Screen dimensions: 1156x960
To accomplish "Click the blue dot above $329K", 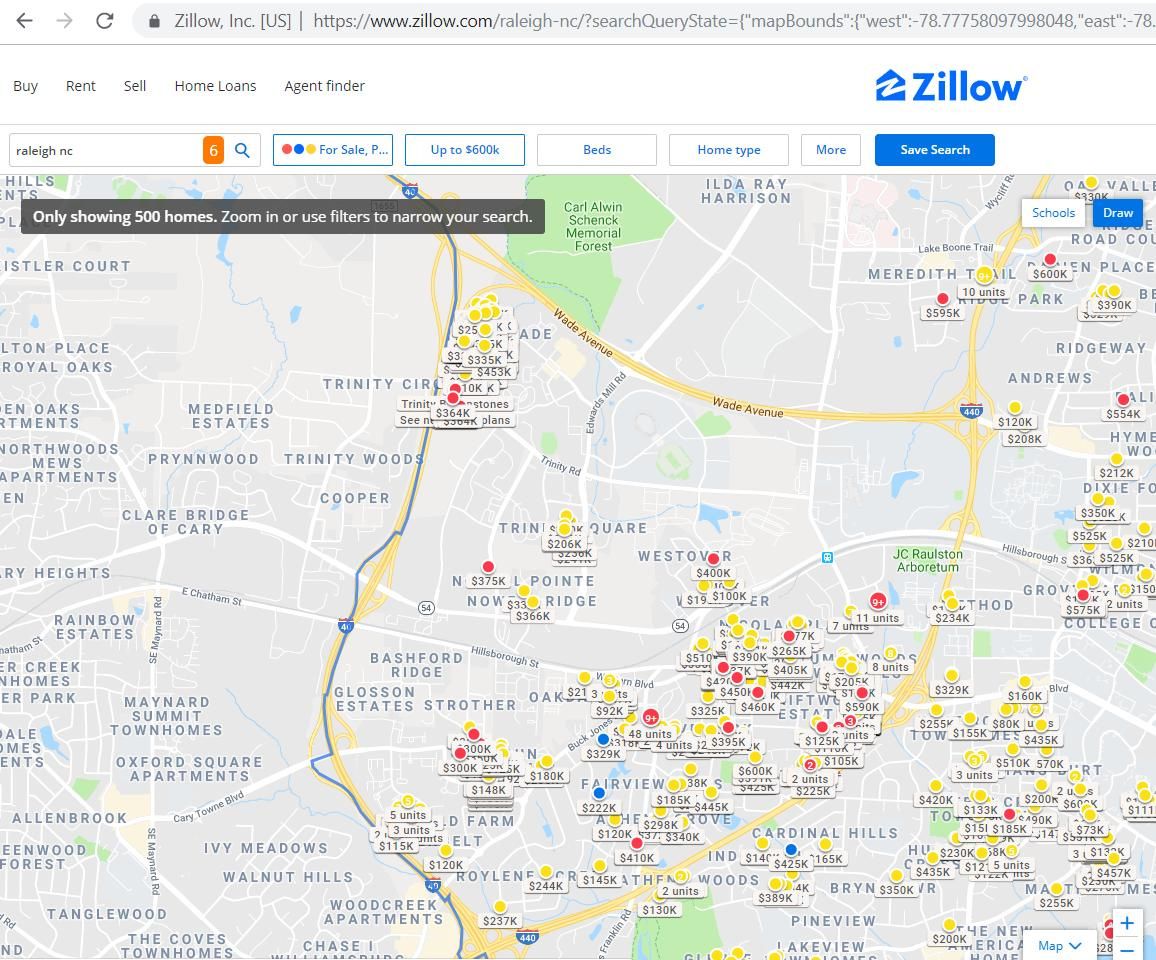I will click(x=603, y=739).
